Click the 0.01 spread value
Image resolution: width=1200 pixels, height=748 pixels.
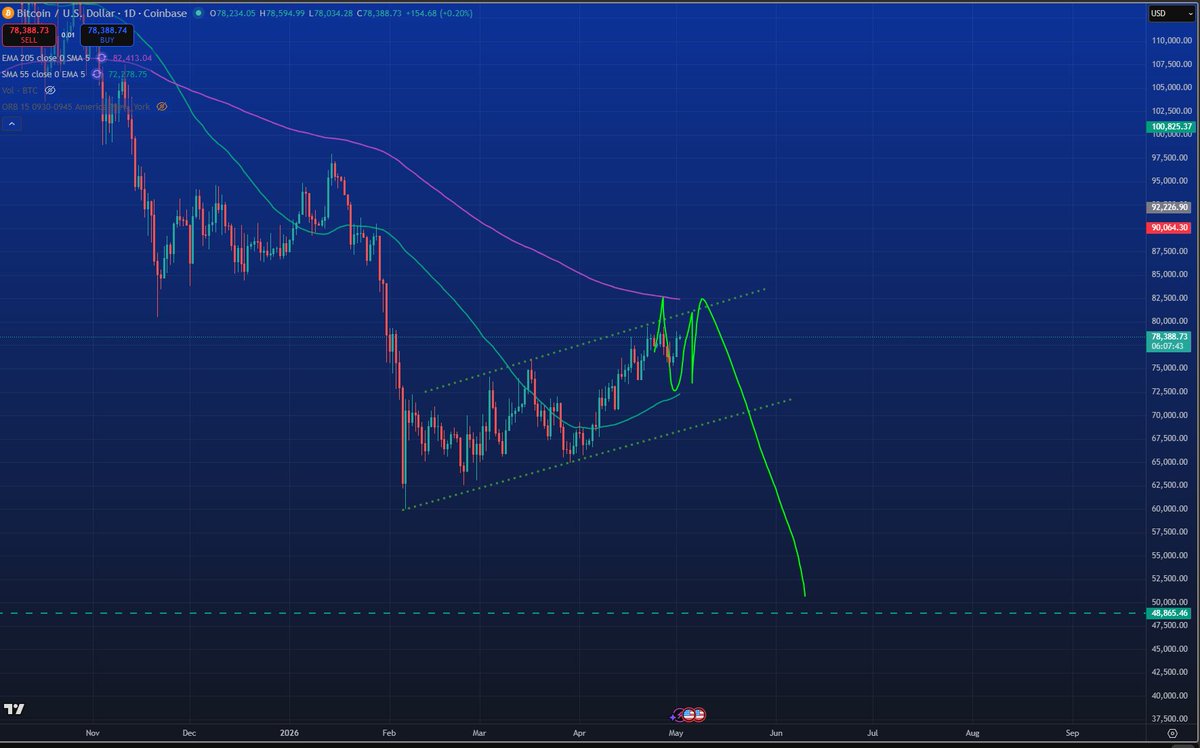(x=68, y=35)
